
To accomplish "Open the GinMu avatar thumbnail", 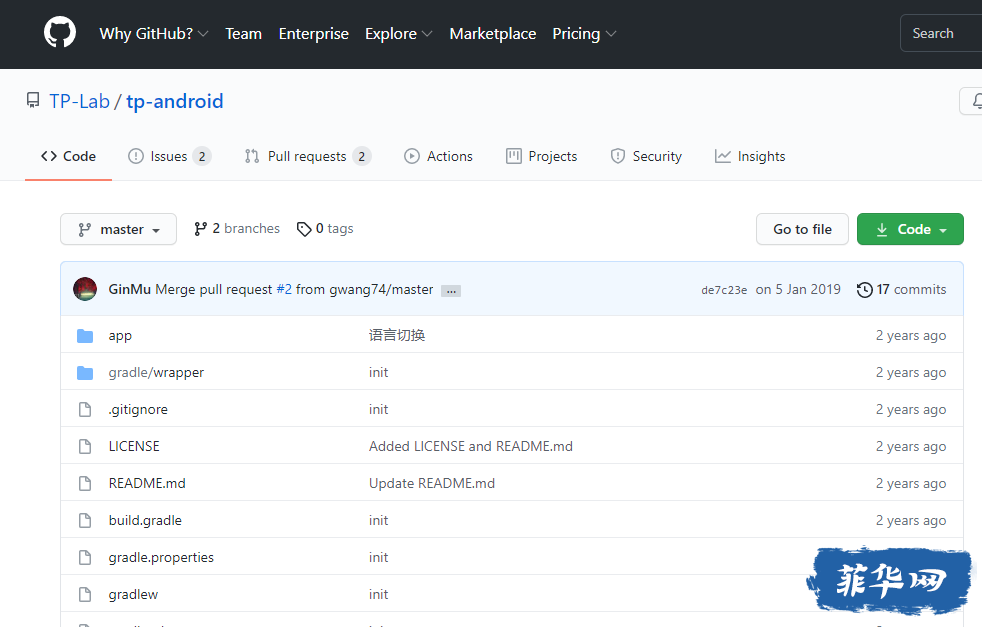I will (x=85, y=289).
